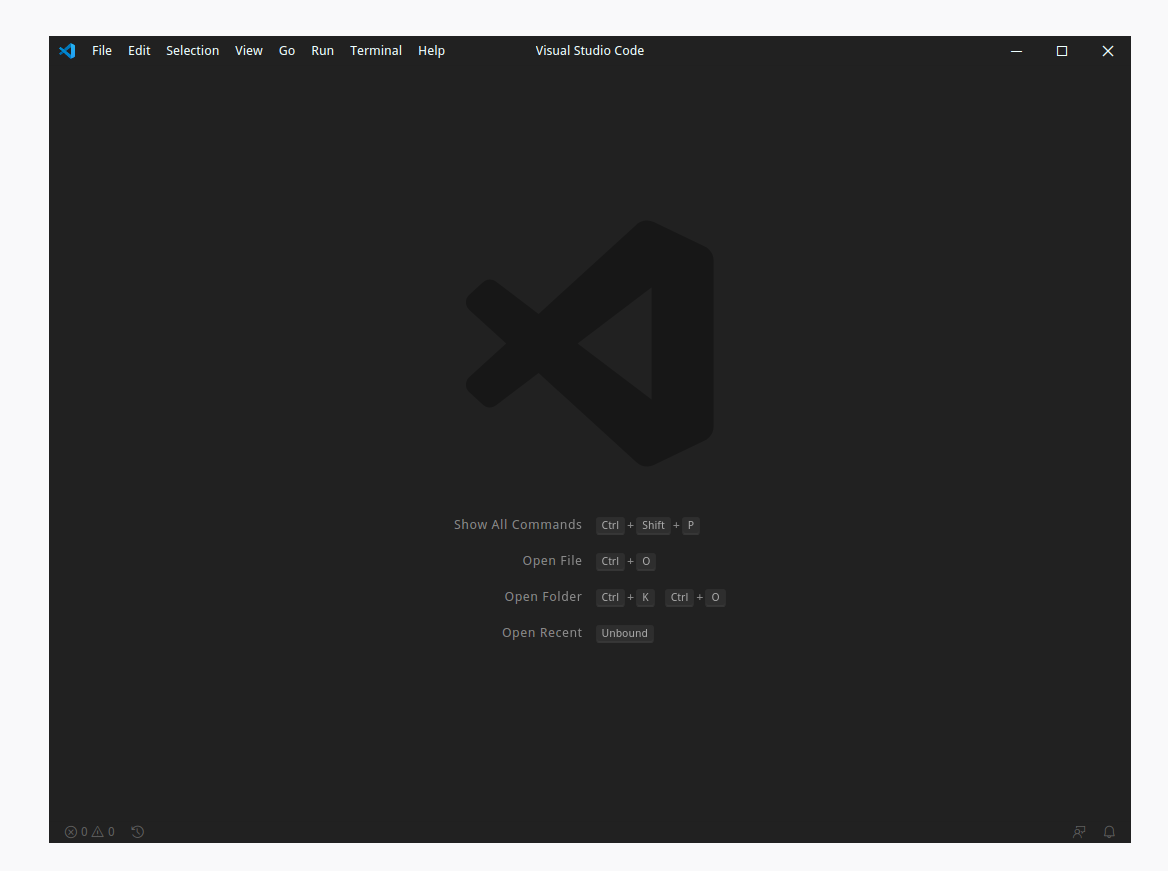Click the Unbound keybinding badge
The image size is (1168, 871).
[x=625, y=633]
